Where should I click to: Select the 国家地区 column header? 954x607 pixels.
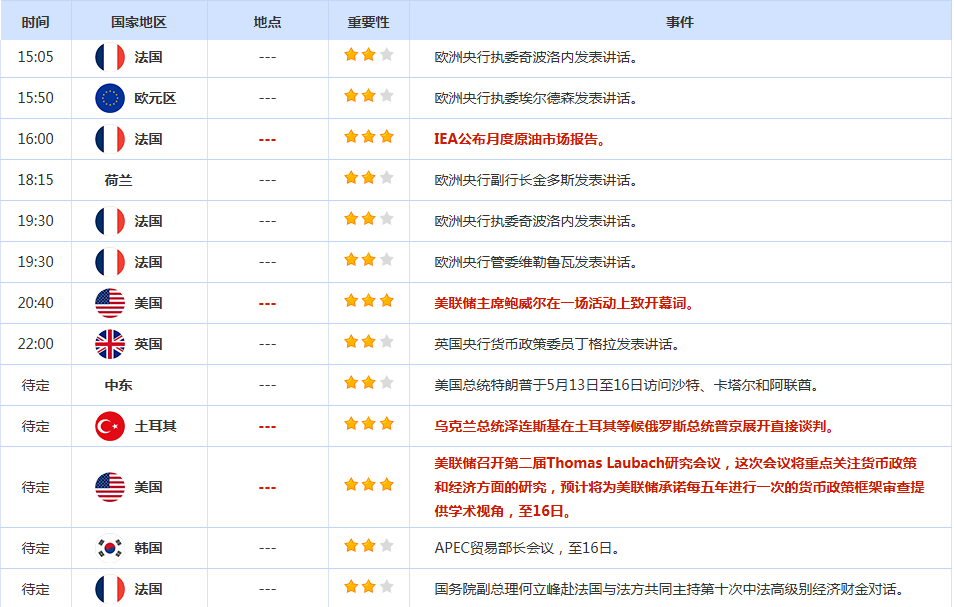point(139,22)
